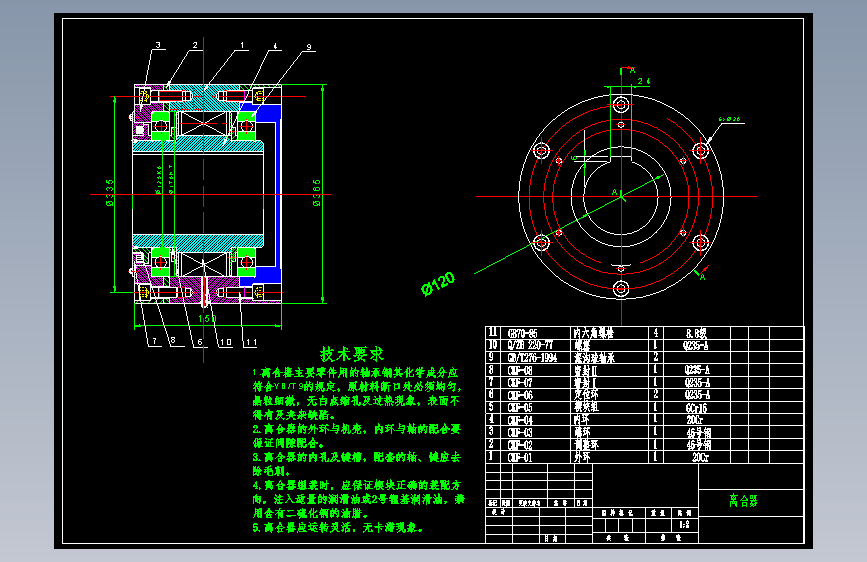Screen dimensions: 867x562
Task: Click the scale value 1:2 in the title block
Action: coord(684,525)
